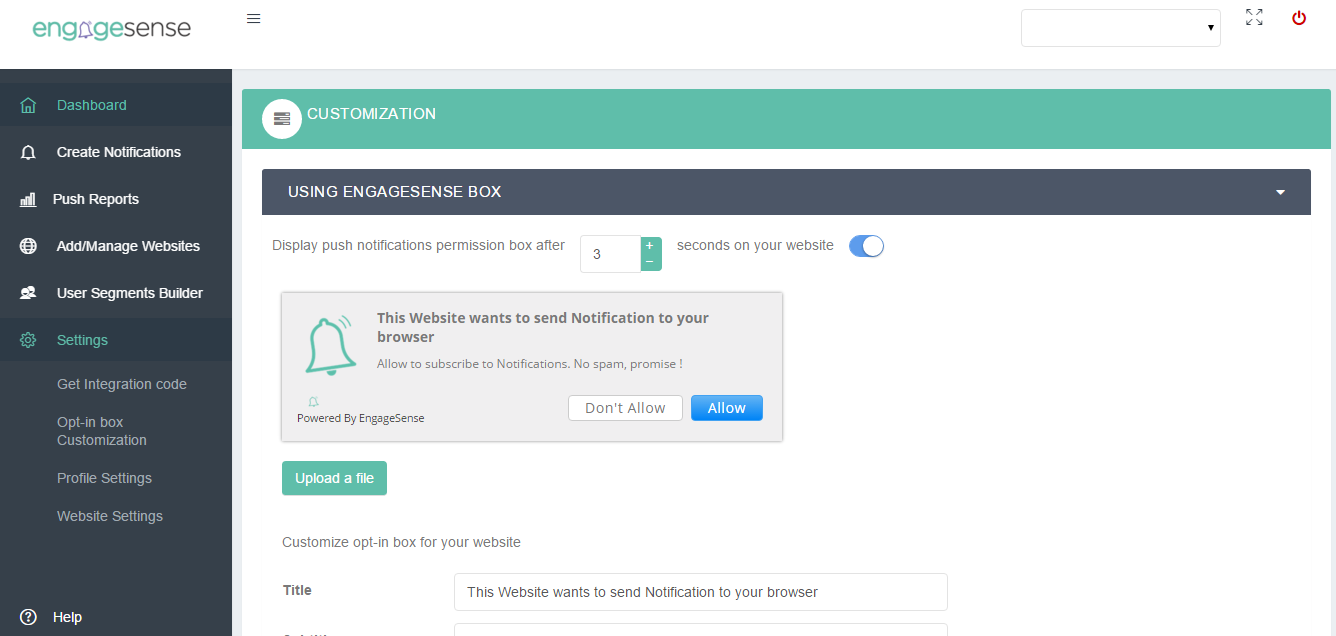Toggle the sidebar with the hamburger icon
Viewport: 1336px width, 636px height.
pyautogui.click(x=253, y=17)
